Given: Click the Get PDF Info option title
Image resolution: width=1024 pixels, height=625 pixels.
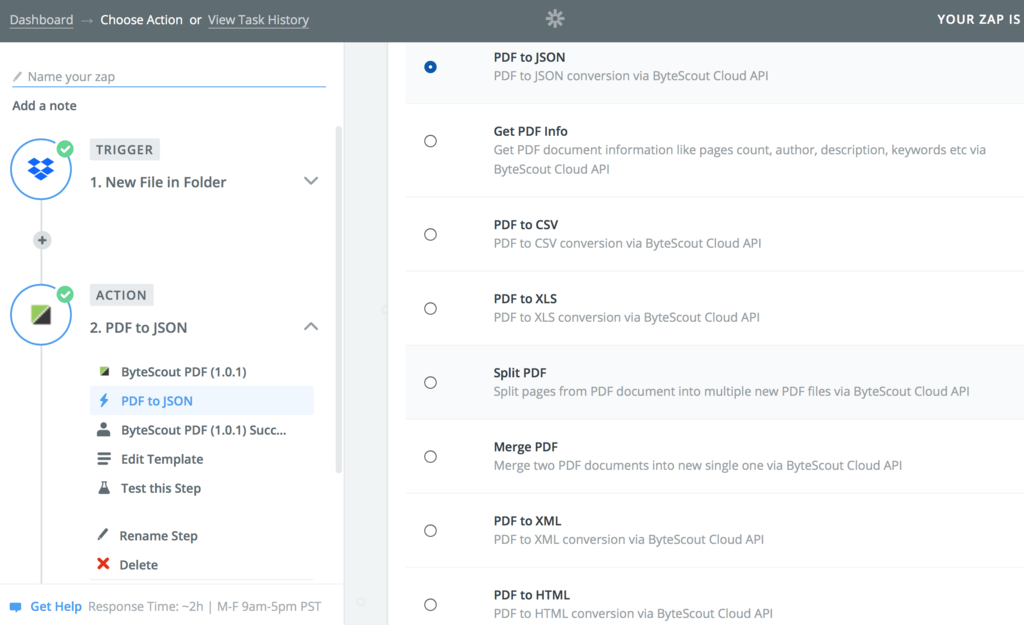Looking at the screenshot, I should [530, 131].
